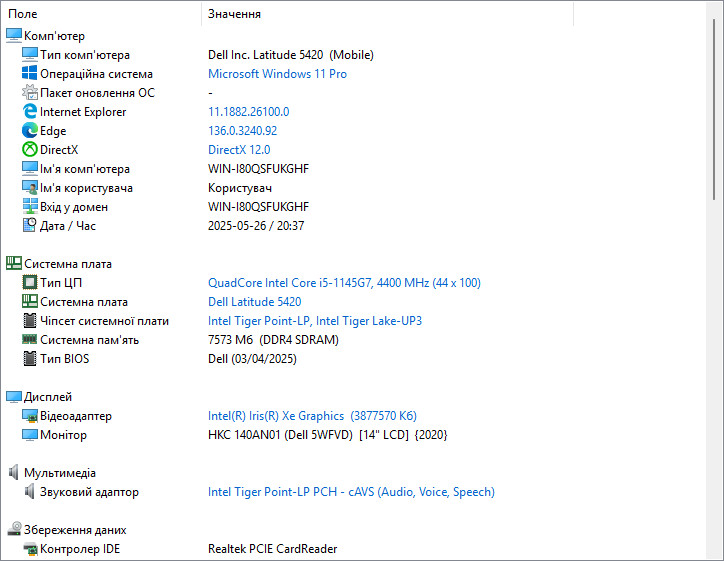This screenshot has height=561, width=724.
Task: Click the DirectX Xbox-style icon
Action: [x=30, y=149]
